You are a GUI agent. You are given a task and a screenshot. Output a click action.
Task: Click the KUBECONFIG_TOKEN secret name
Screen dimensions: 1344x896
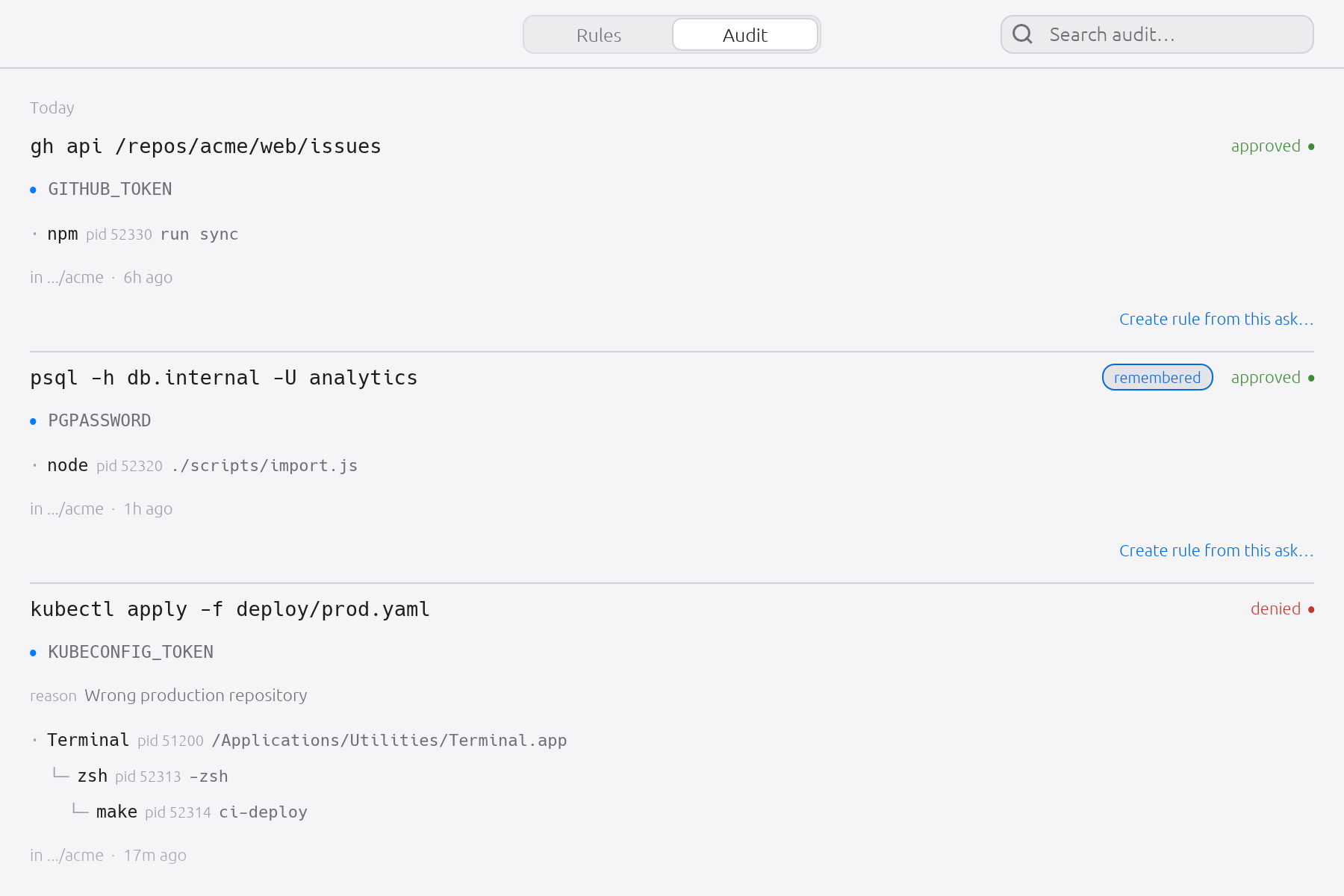[x=131, y=653]
